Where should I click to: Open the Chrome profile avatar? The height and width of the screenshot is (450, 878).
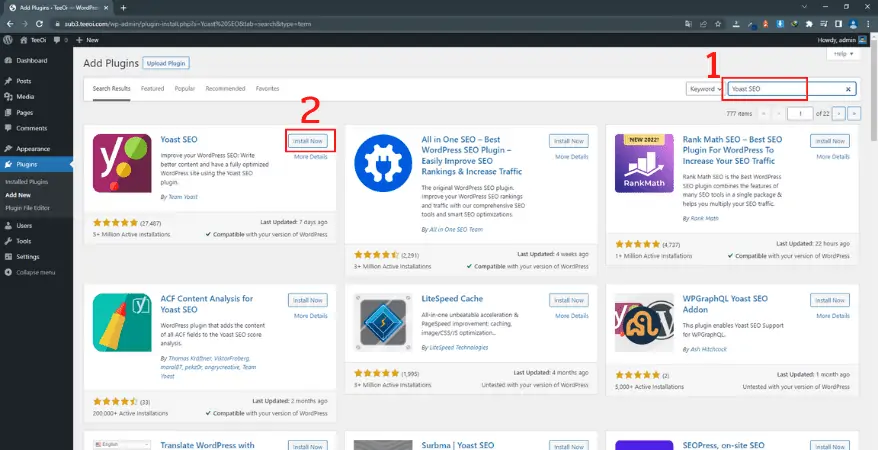pyautogui.click(x=853, y=24)
